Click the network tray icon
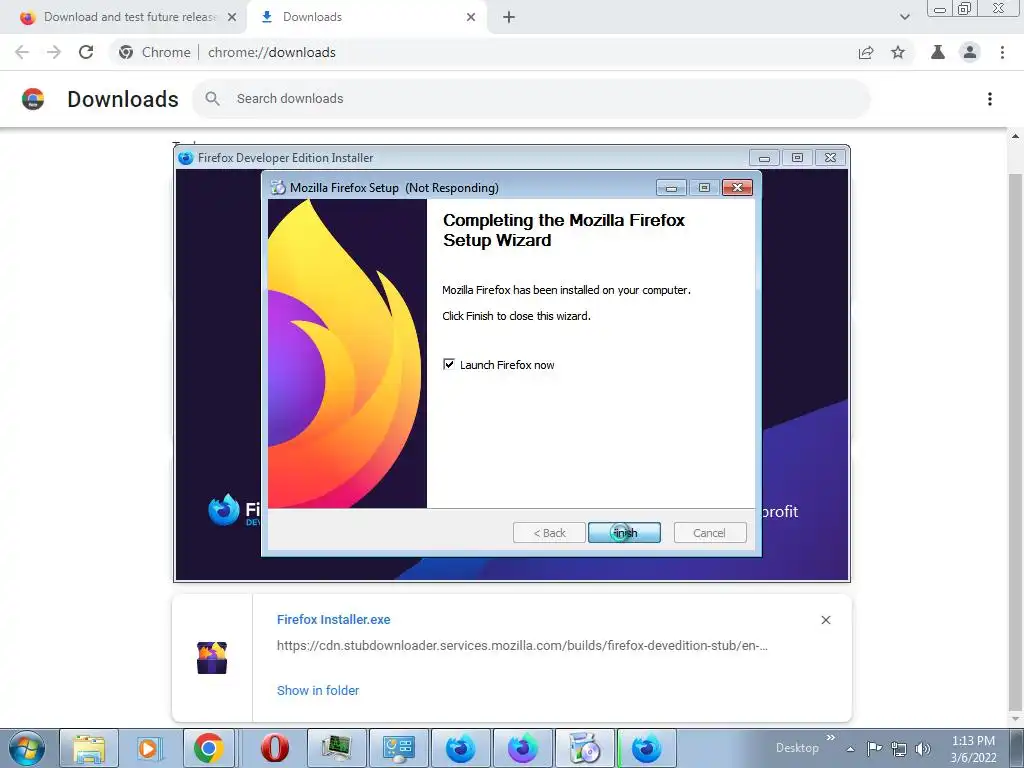This screenshot has height=768, width=1024. (x=899, y=749)
